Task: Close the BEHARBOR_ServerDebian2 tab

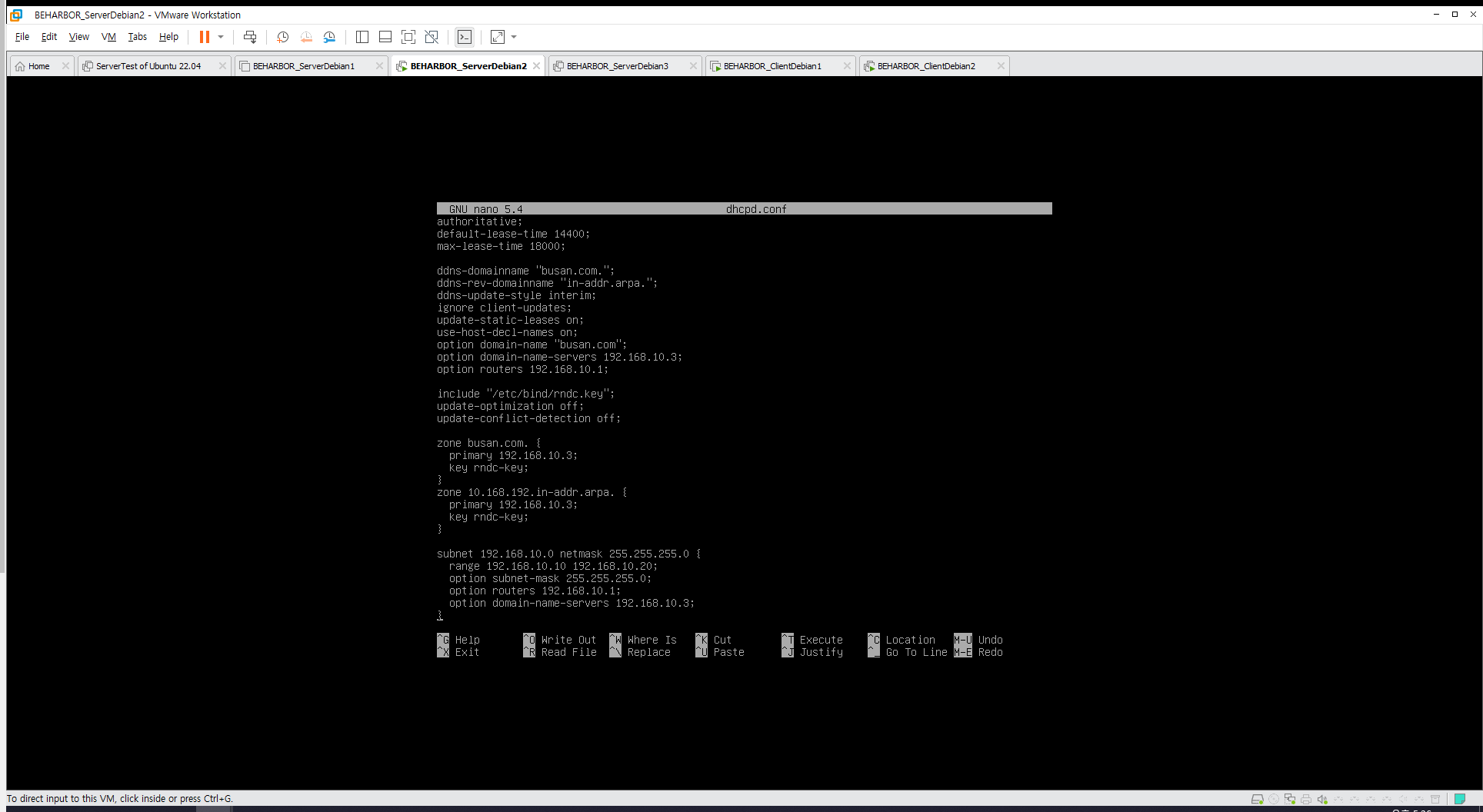Action: [x=536, y=66]
